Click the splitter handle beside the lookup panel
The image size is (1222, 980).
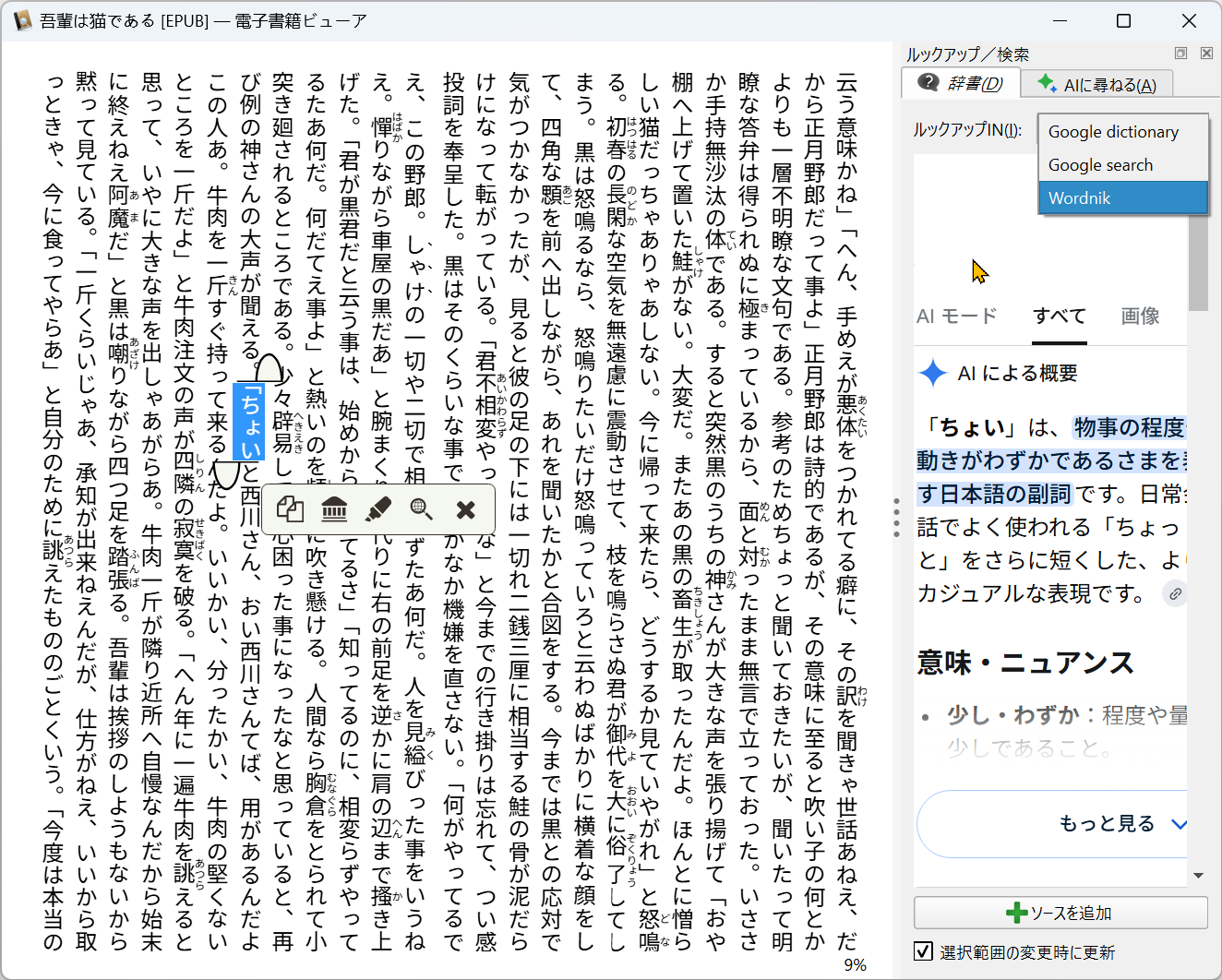click(x=896, y=518)
